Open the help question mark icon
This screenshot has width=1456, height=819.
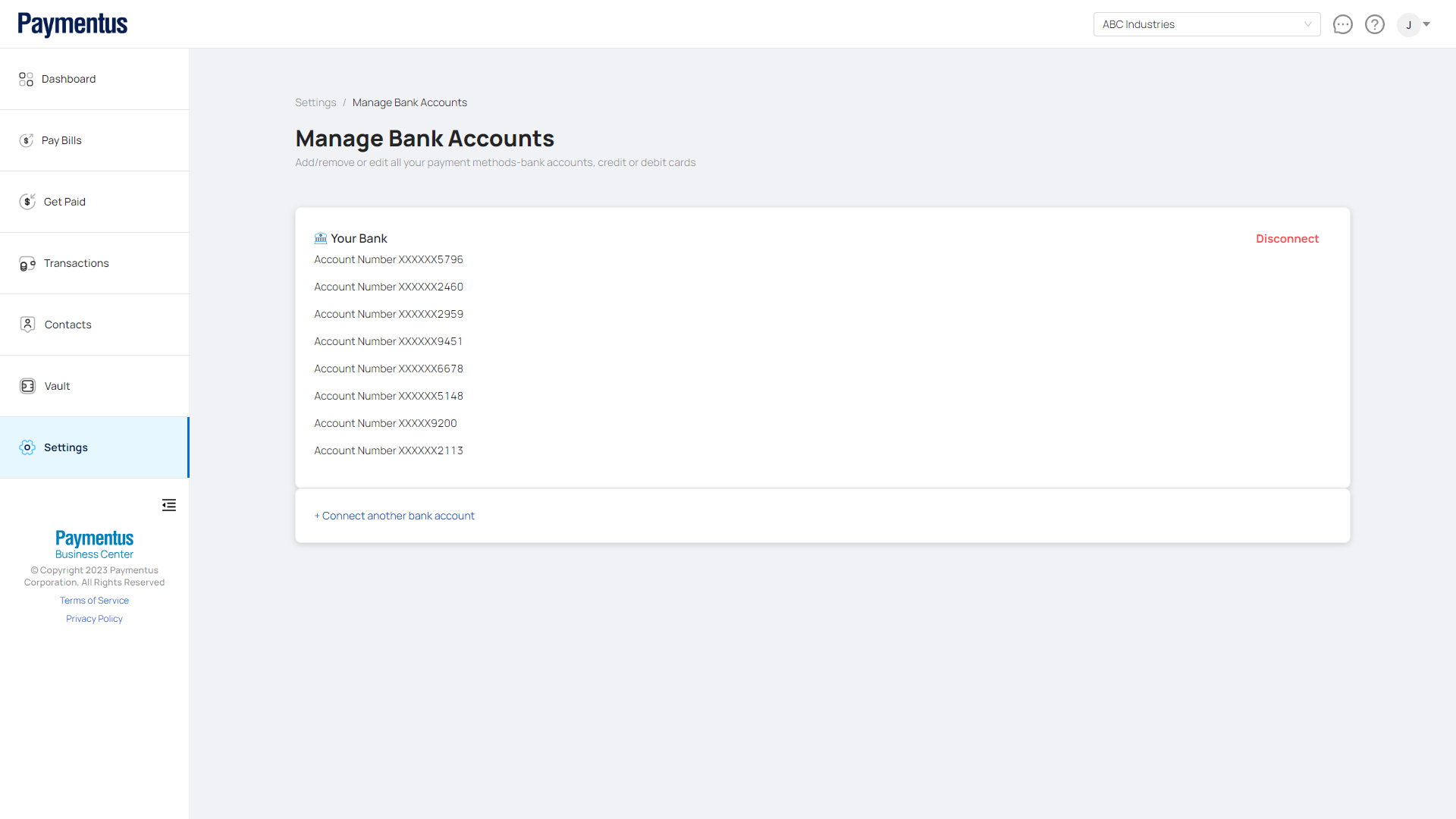tap(1375, 24)
